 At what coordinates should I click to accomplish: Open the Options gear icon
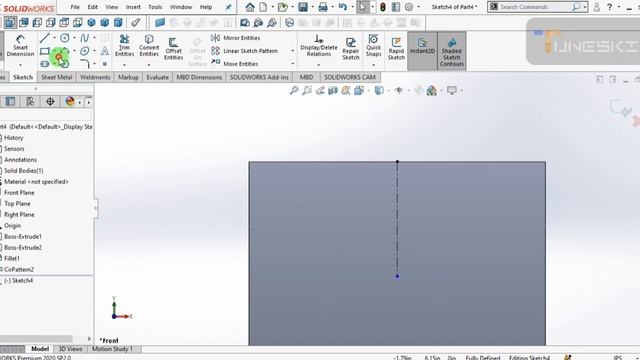click(x=409, y=7)
